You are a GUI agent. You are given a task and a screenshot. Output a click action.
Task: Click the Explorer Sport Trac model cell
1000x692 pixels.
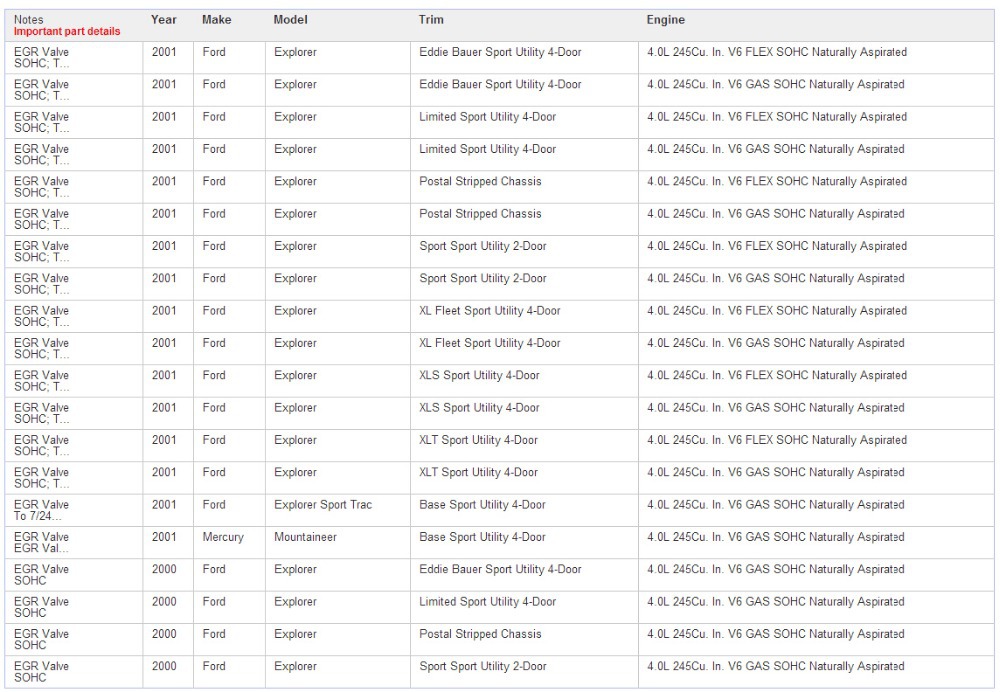tap(323, 505)
